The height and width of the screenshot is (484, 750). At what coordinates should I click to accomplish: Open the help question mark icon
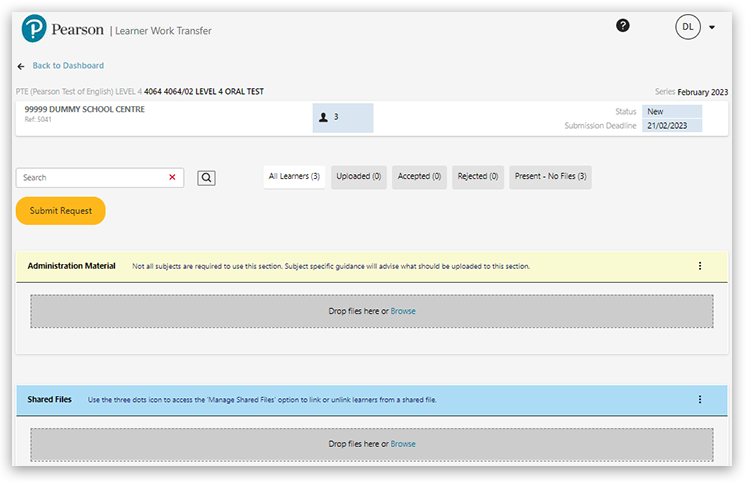pos(623,26)
